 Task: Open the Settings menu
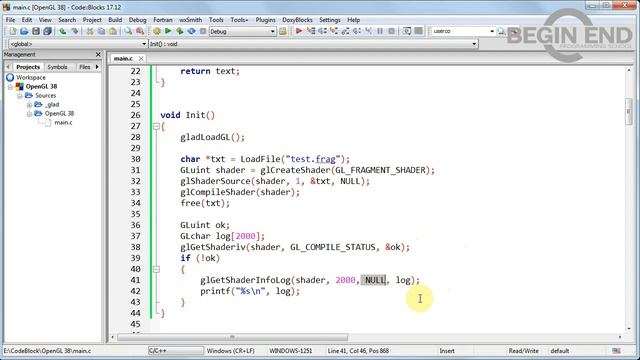(x=330, y=20)
